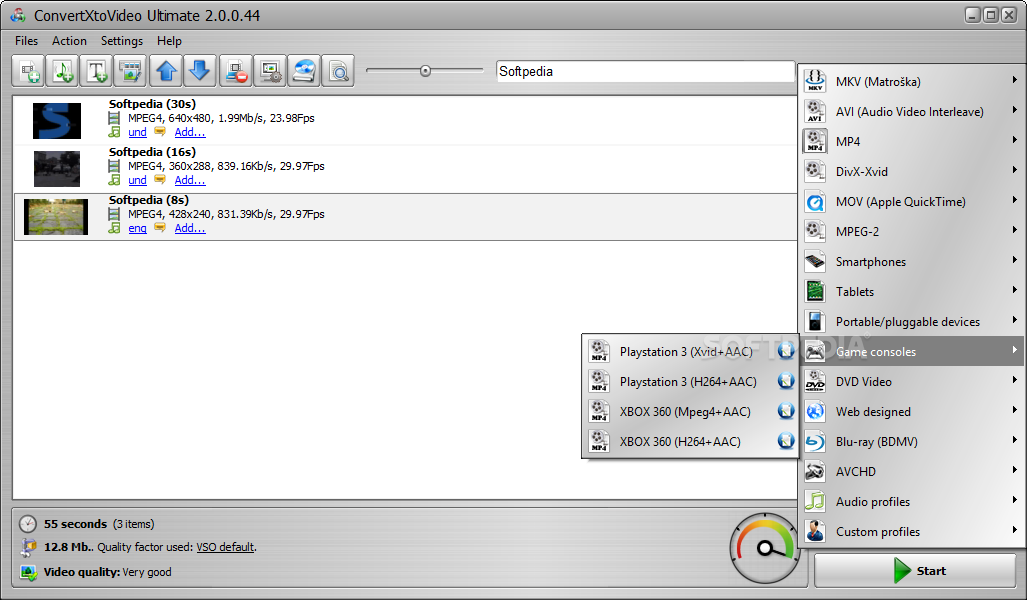The image size is (1027, 600).
Task: Expand the Web designed submenu arrow
Action: pos(1015,410)
